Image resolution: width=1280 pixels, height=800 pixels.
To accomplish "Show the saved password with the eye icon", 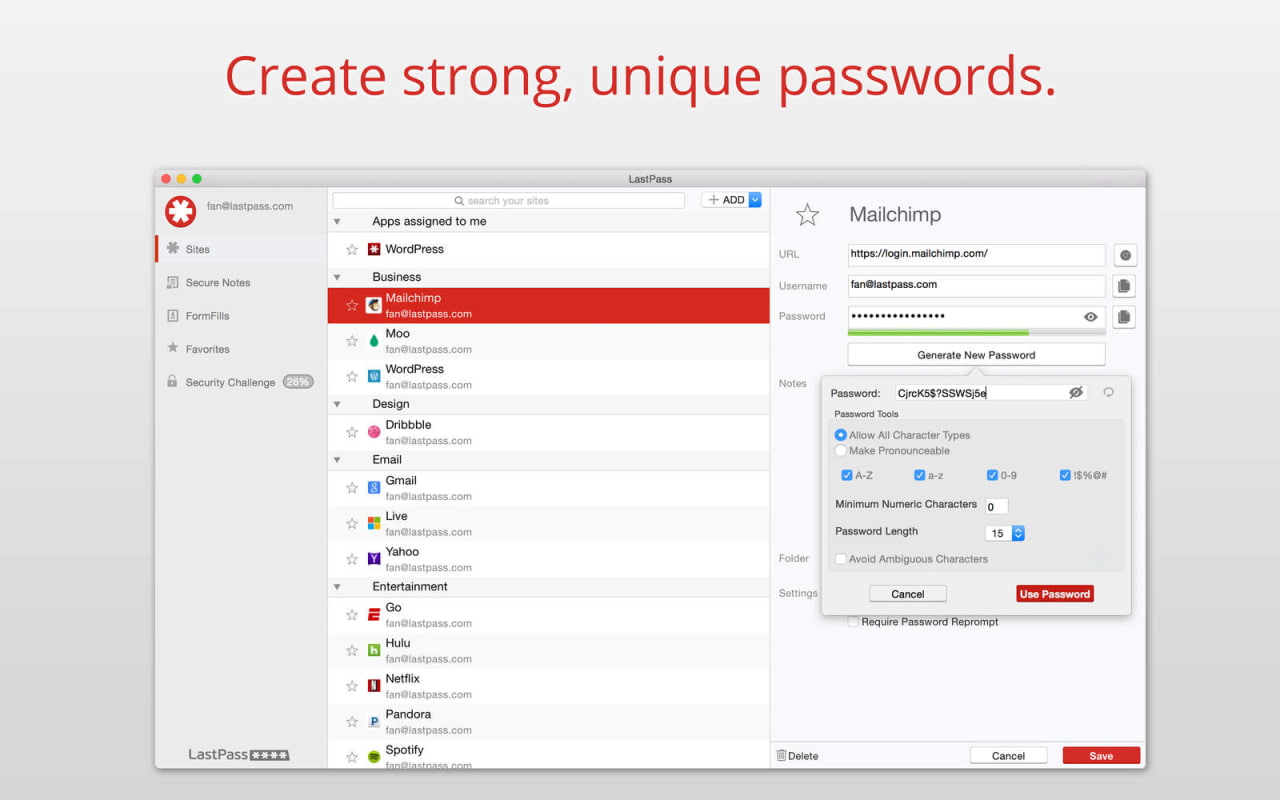I will (x=1090, y=317).
